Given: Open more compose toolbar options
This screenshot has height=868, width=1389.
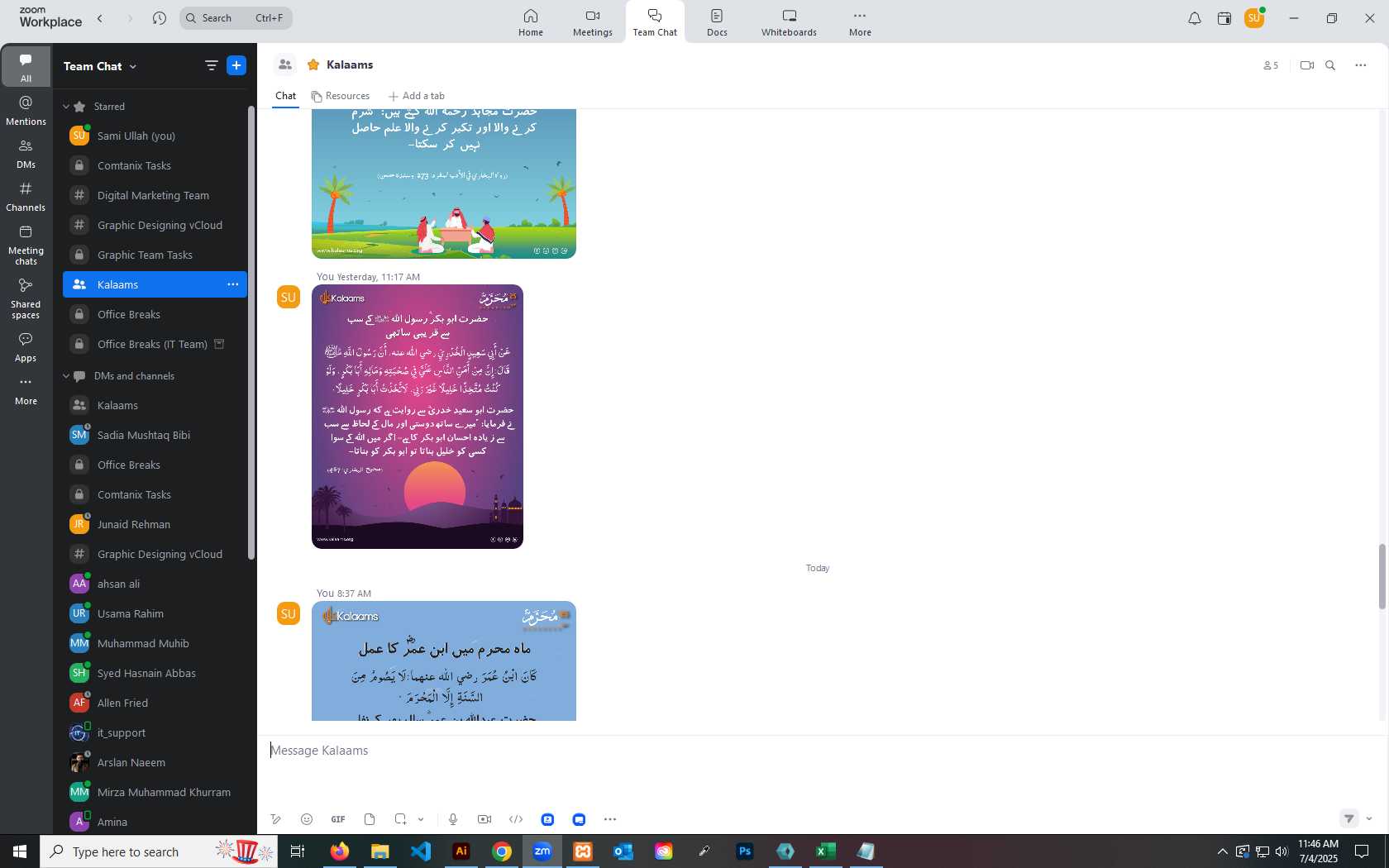Looking at the screenshot, I should tap(610, 819).
